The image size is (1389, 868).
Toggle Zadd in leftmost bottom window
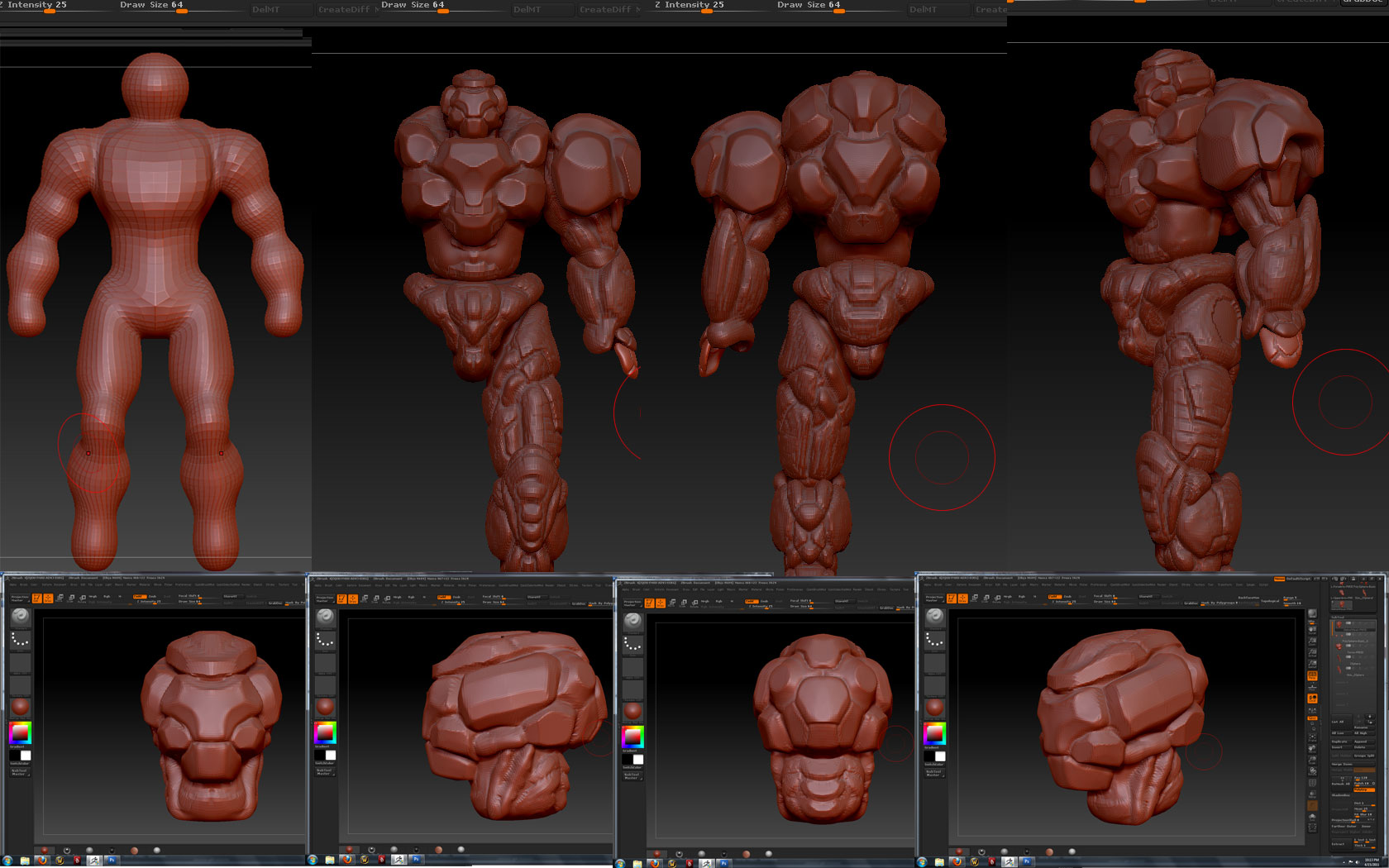click(x=139, y=596)
